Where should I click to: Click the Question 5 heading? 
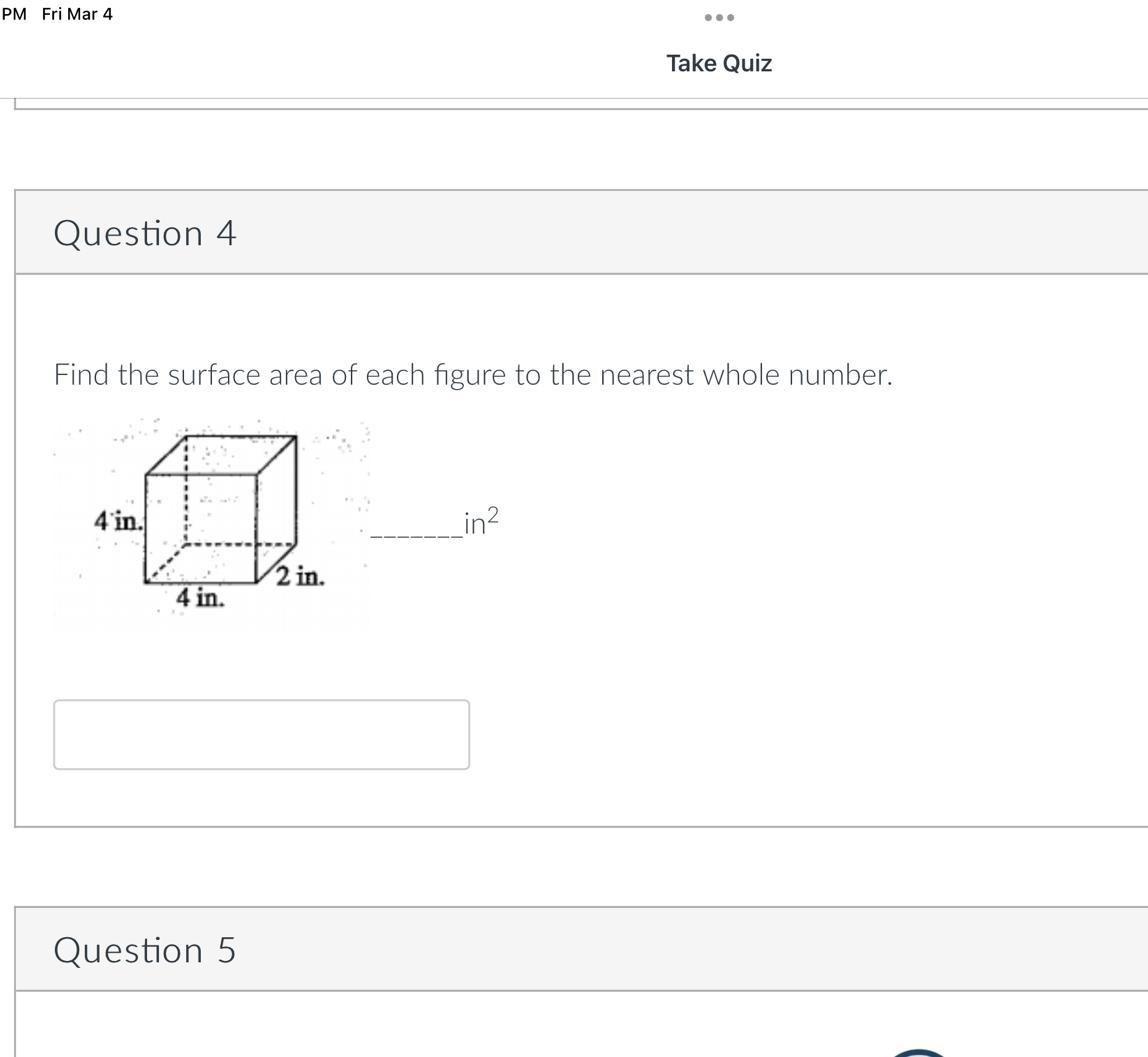(145, 950)
